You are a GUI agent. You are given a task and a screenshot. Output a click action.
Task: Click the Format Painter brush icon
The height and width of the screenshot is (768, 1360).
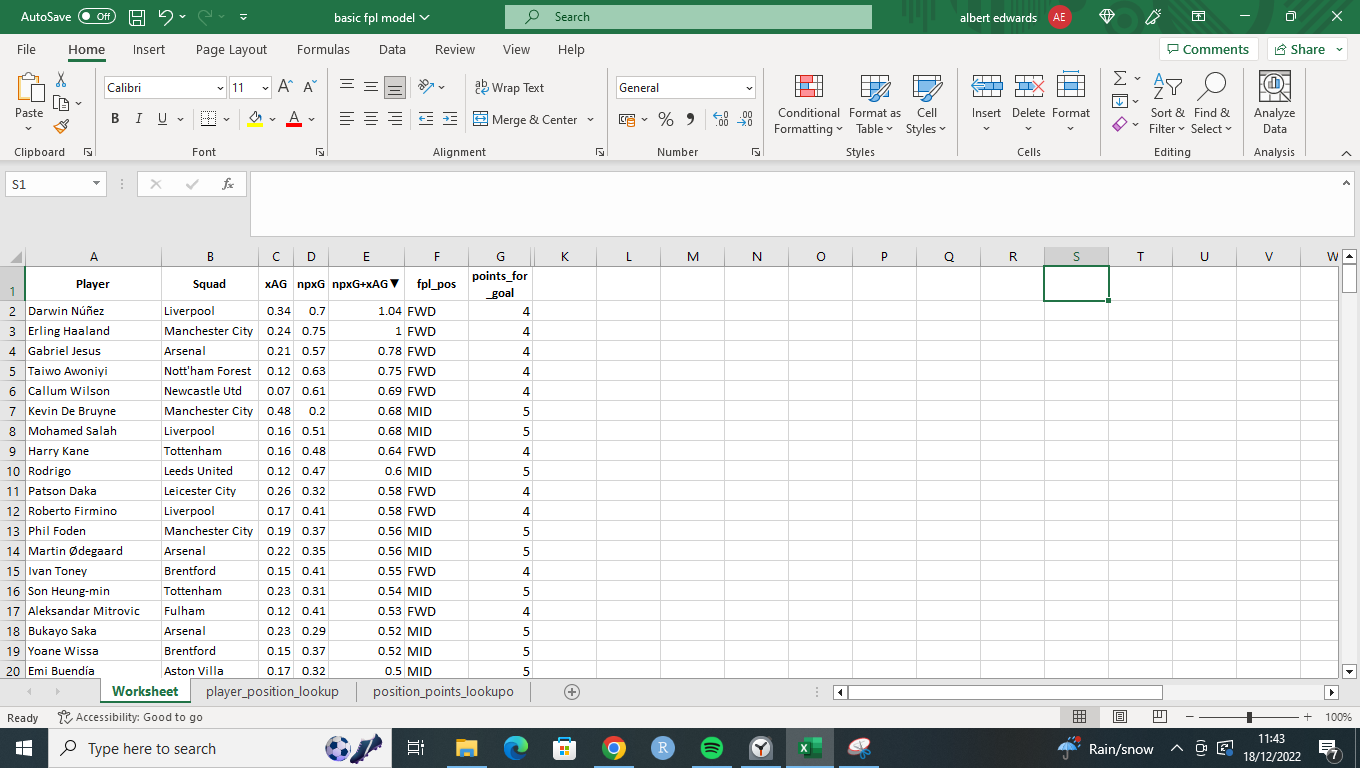click(x=61, y=127)
